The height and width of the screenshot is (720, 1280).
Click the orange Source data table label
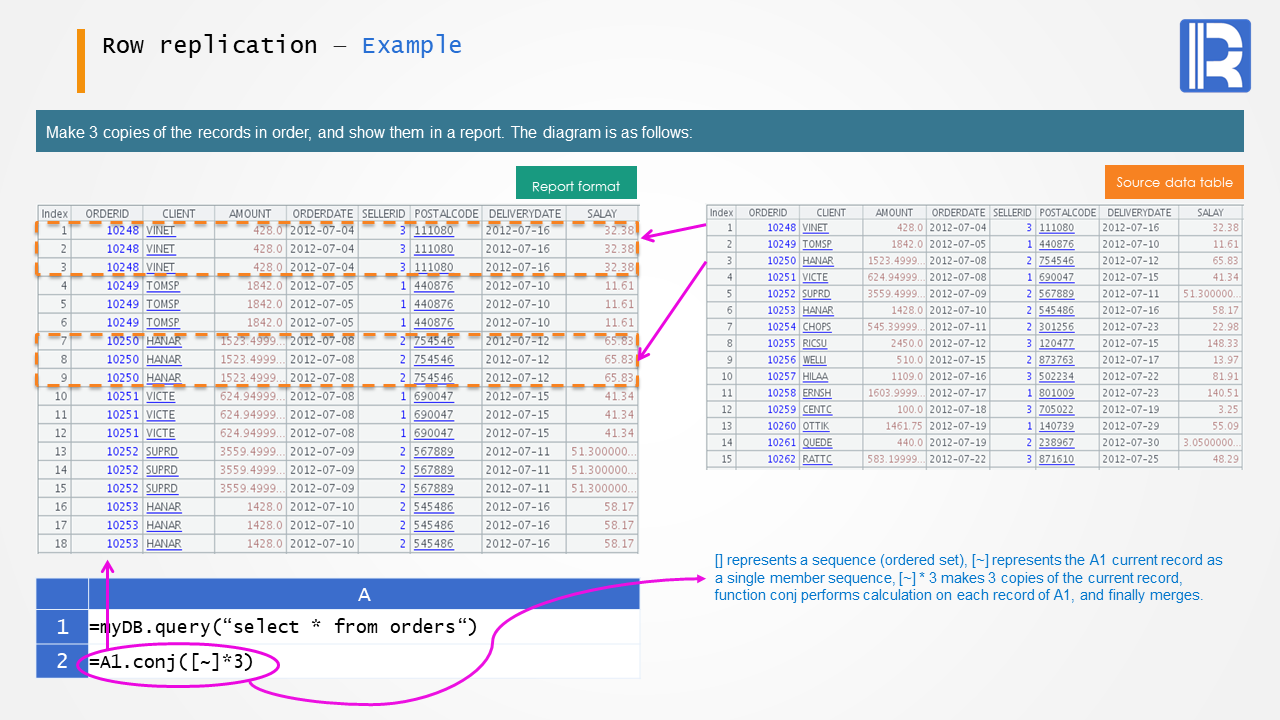coord(1174,182)
